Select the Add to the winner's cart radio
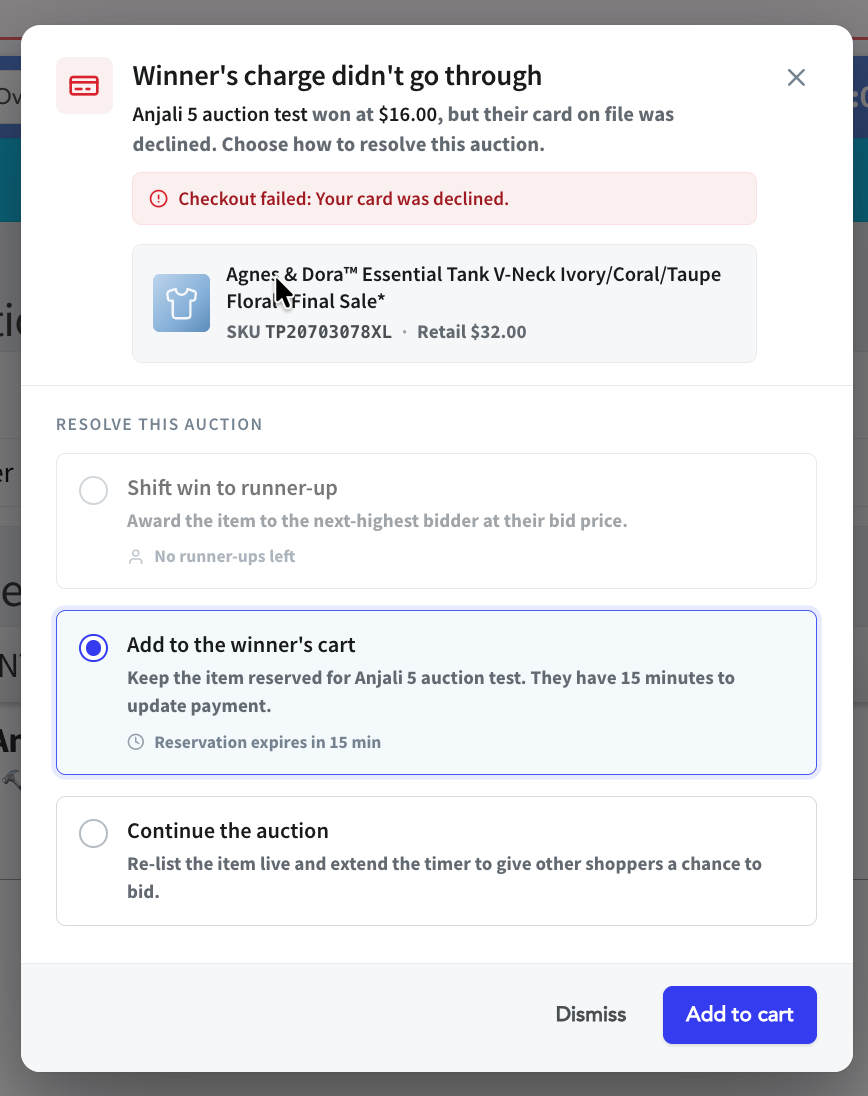 click(x=93, y=647)
